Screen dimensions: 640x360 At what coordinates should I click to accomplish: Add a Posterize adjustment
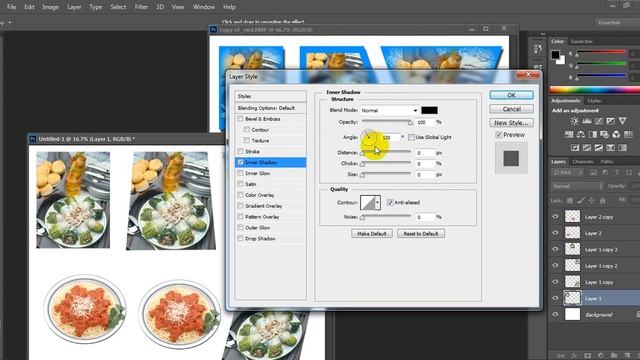(x=587, y=147)
